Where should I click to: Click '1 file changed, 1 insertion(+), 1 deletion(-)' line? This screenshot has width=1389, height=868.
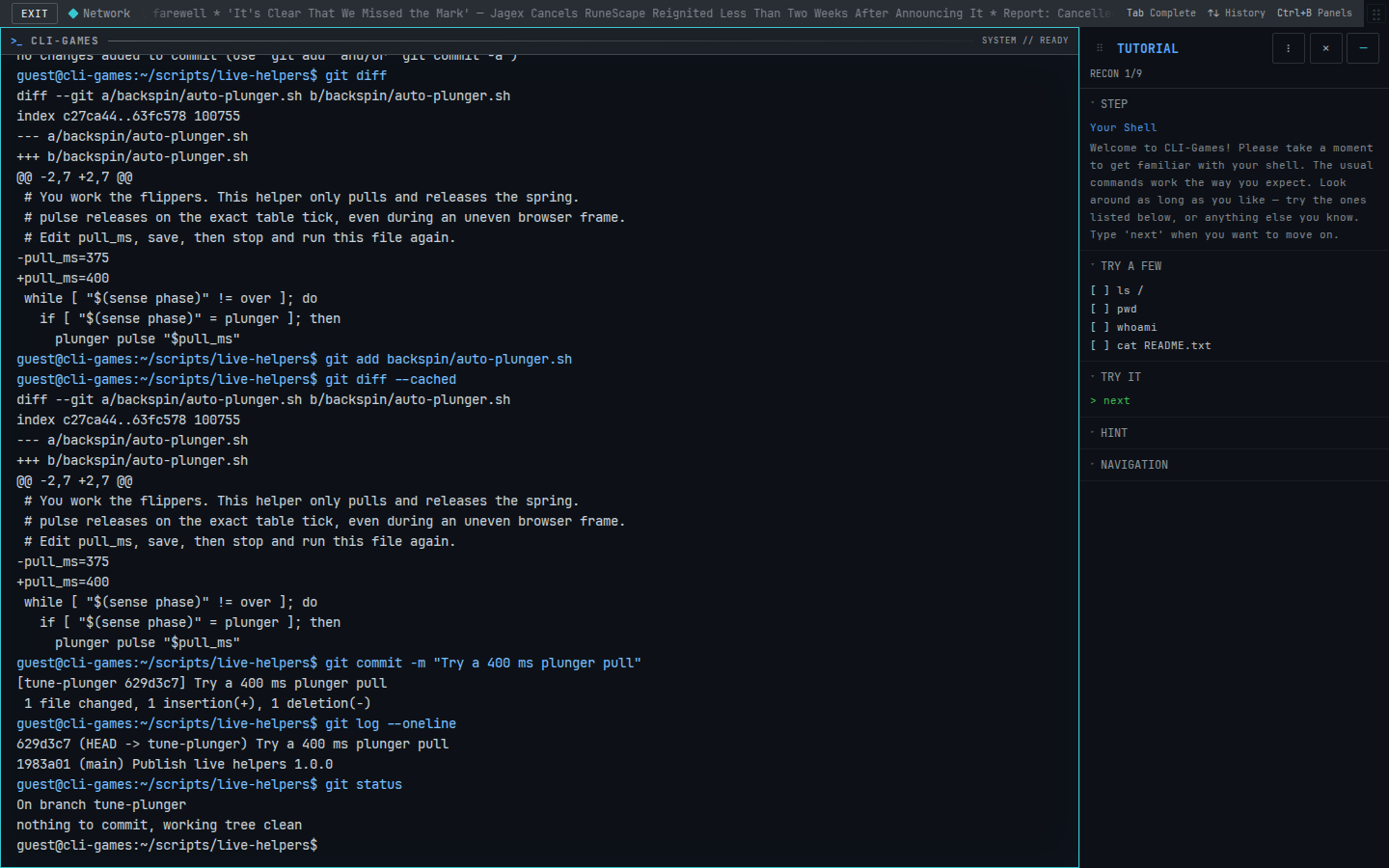pyautogui.click(x=198, y=704)
